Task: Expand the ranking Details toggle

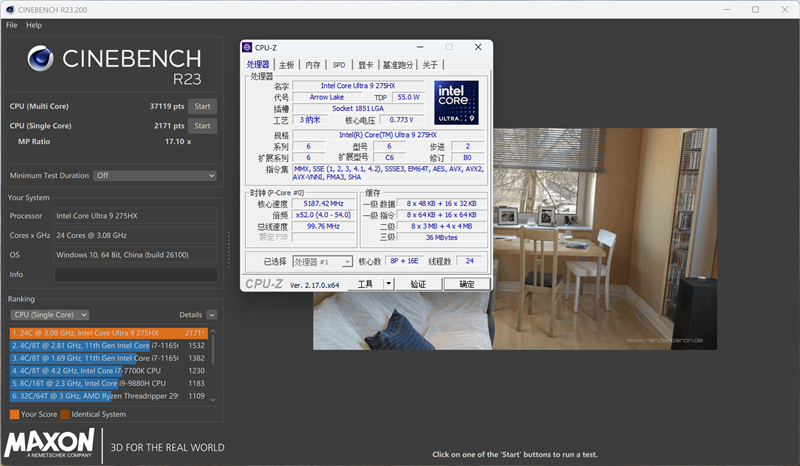Action: (x=211, y=314)
